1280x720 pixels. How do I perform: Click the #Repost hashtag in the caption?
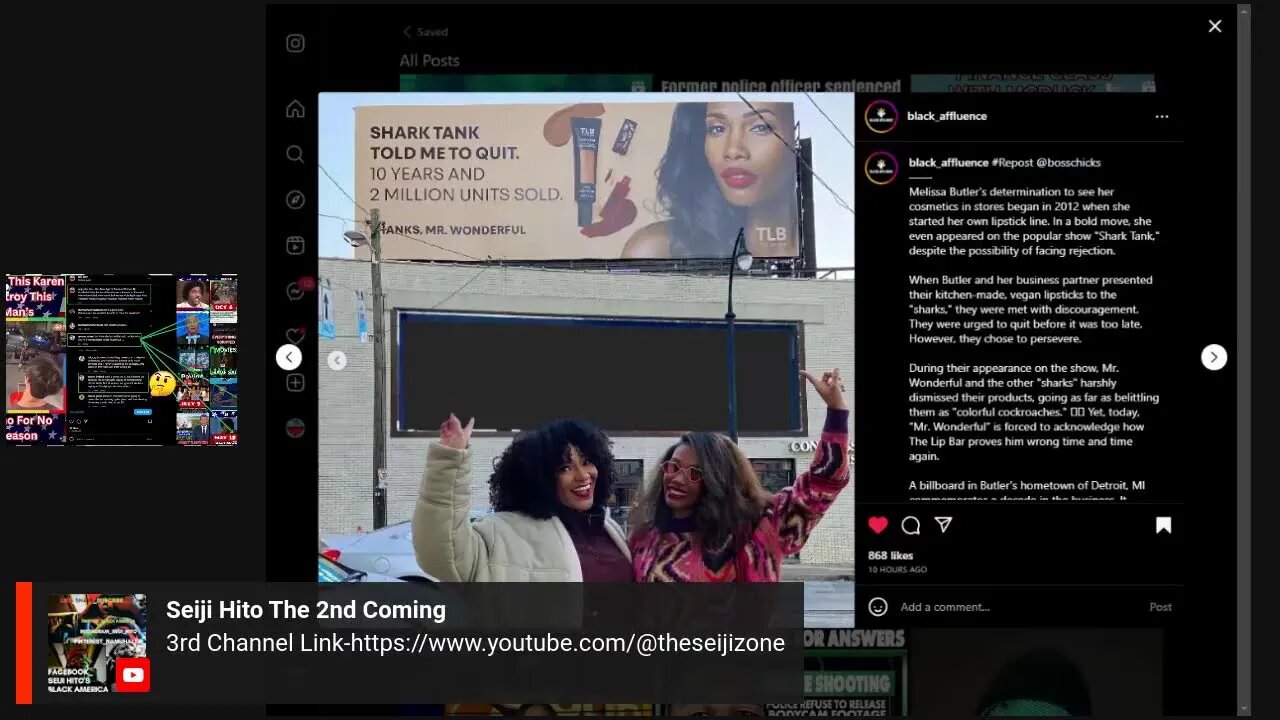[x=1011, y=162]
